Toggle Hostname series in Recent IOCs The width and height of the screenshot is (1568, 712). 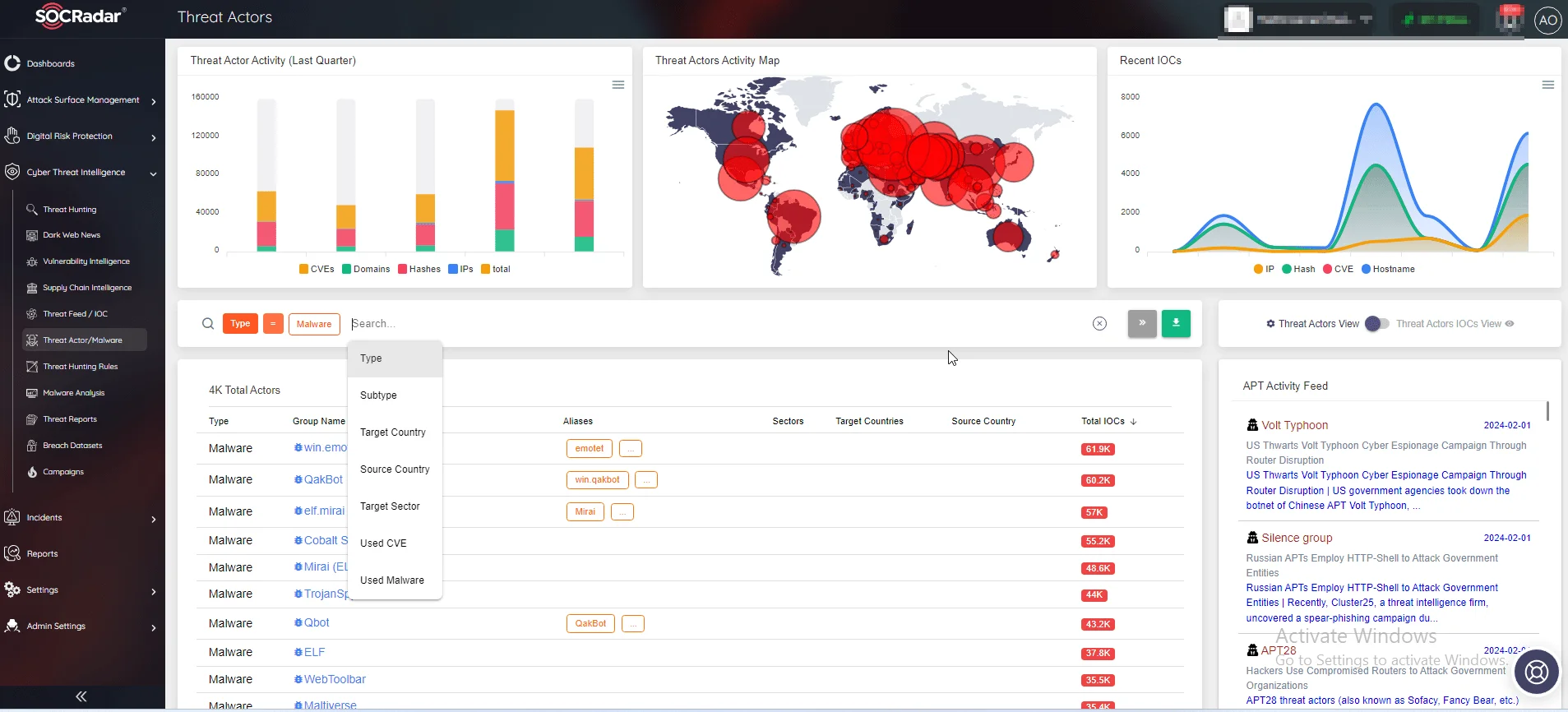point(1388,269)
